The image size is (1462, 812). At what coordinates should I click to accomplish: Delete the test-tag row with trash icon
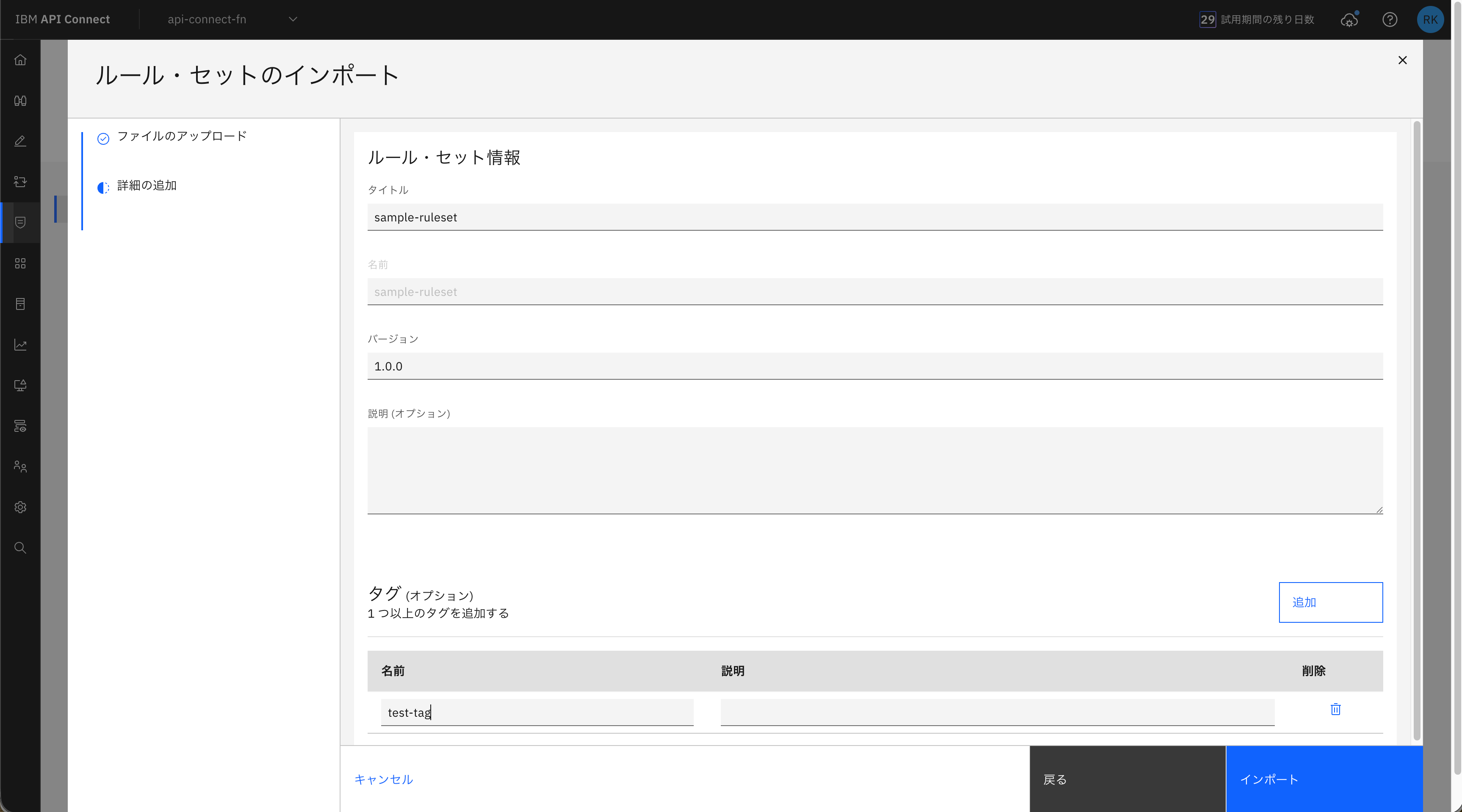point(1335,709)
